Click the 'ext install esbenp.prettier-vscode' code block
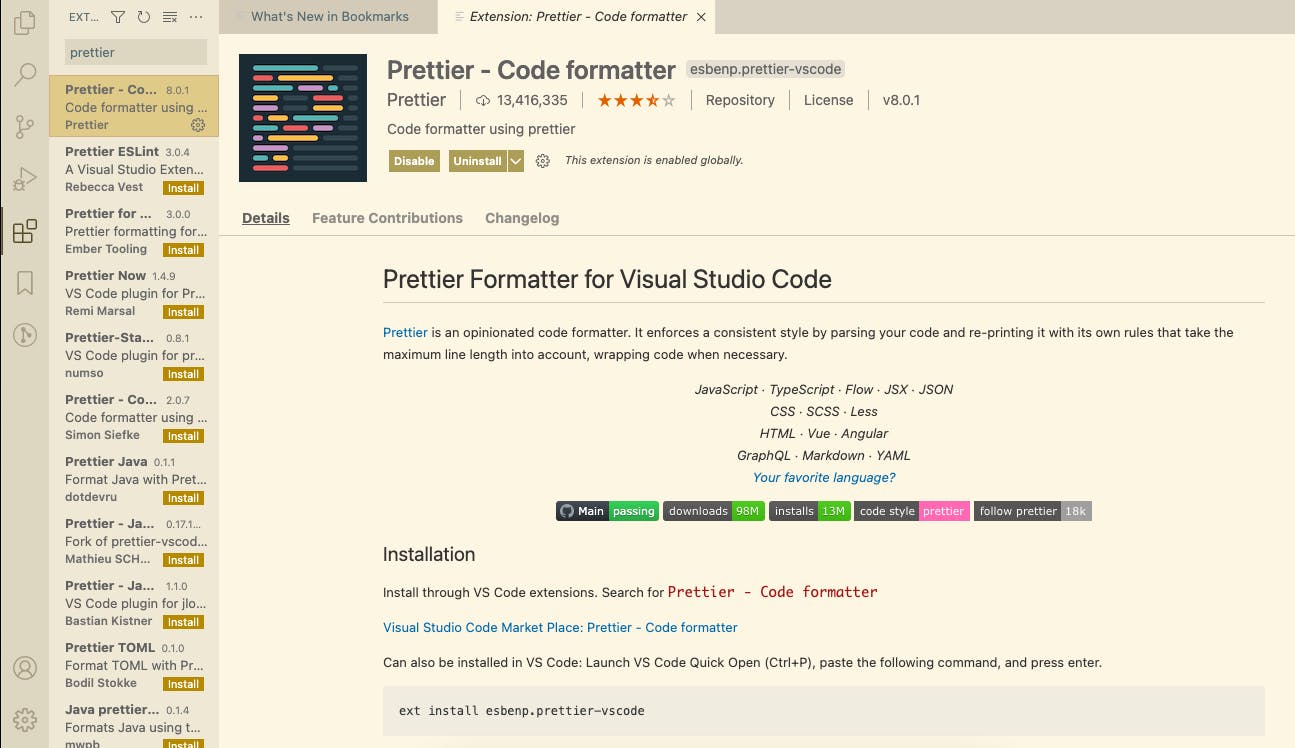 (x=824, y=711)
